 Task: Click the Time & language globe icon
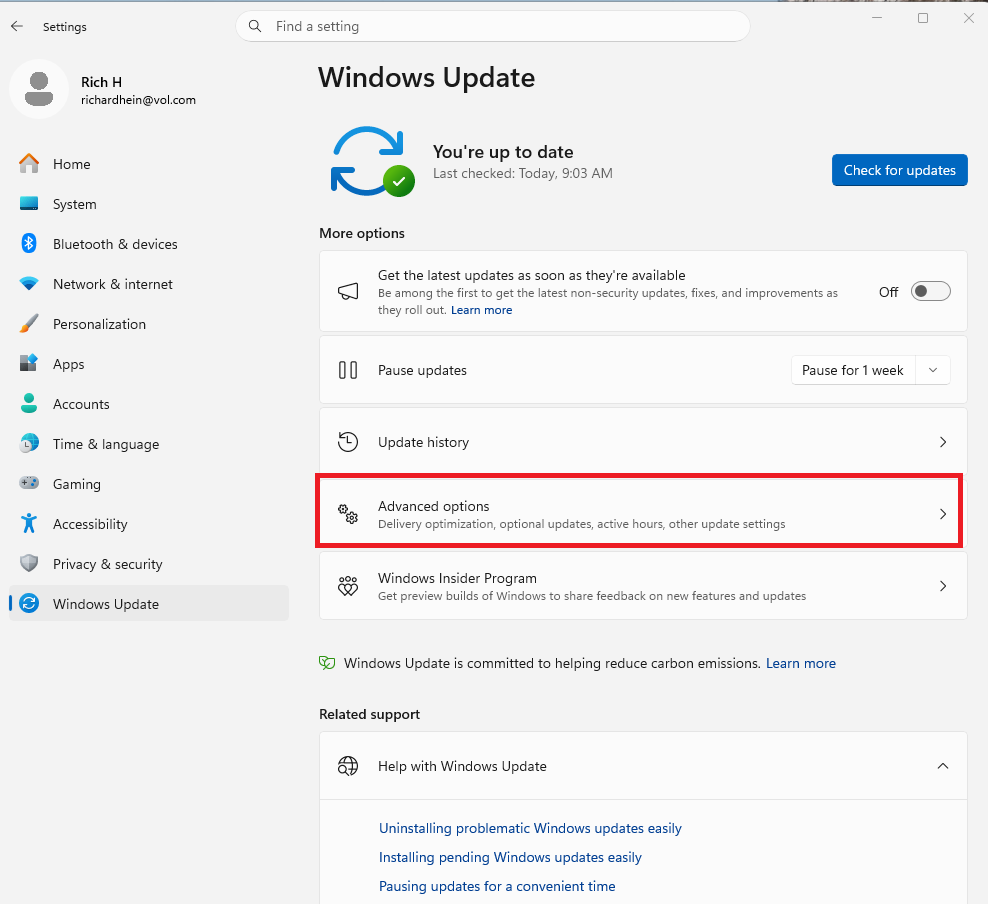click(29, 443)
